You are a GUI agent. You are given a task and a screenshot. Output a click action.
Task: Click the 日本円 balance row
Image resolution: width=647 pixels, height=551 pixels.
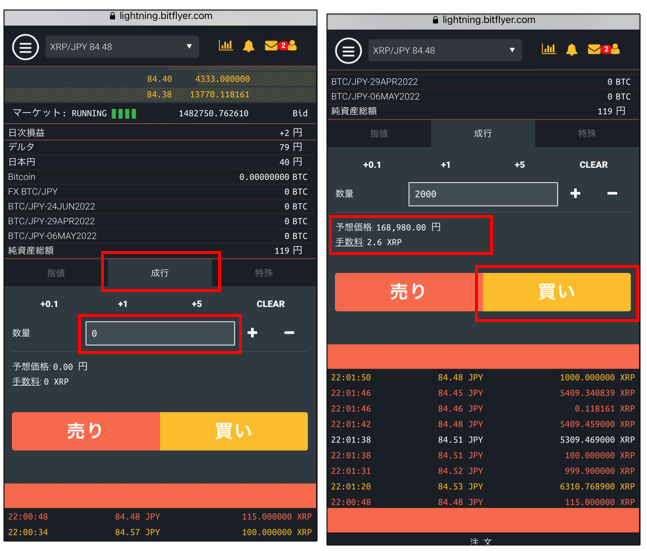[x=160, y=162]
